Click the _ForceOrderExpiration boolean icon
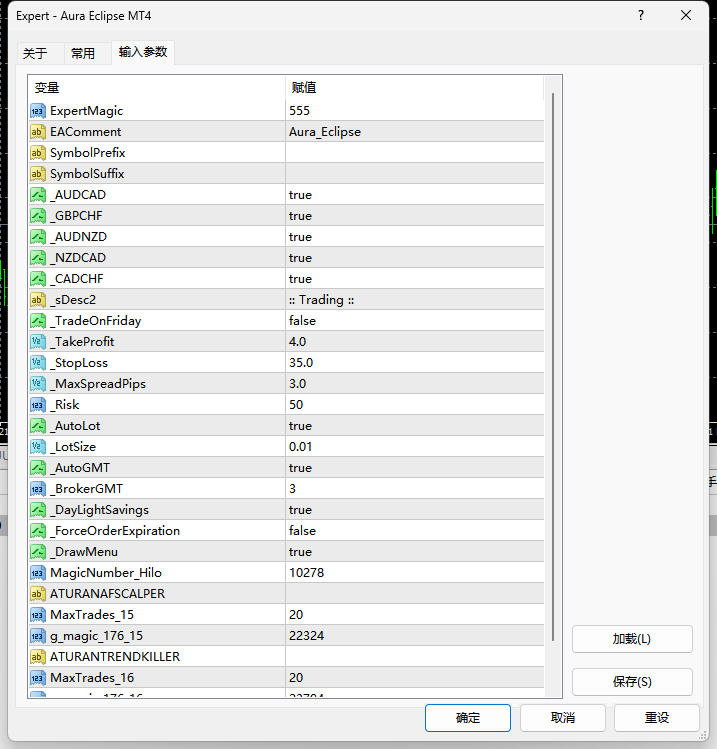 click(x=38, y=531)
